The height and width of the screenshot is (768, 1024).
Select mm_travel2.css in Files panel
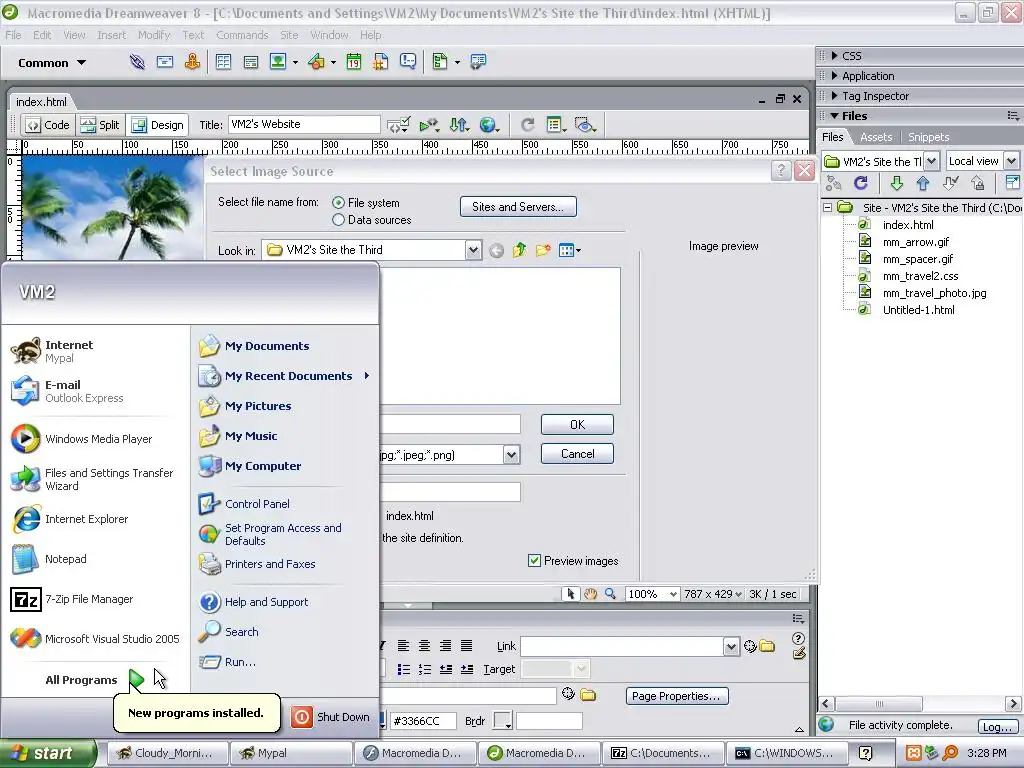[x=920, y=276]
